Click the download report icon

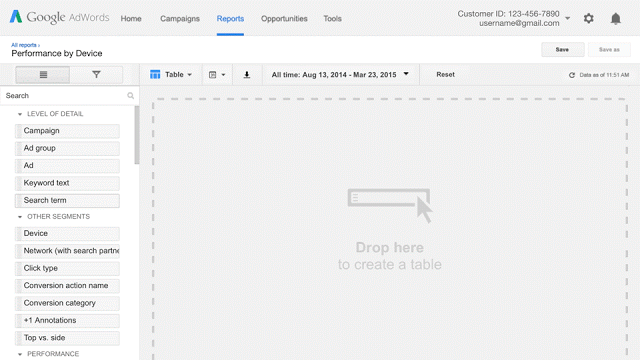(x=247, y=75)
